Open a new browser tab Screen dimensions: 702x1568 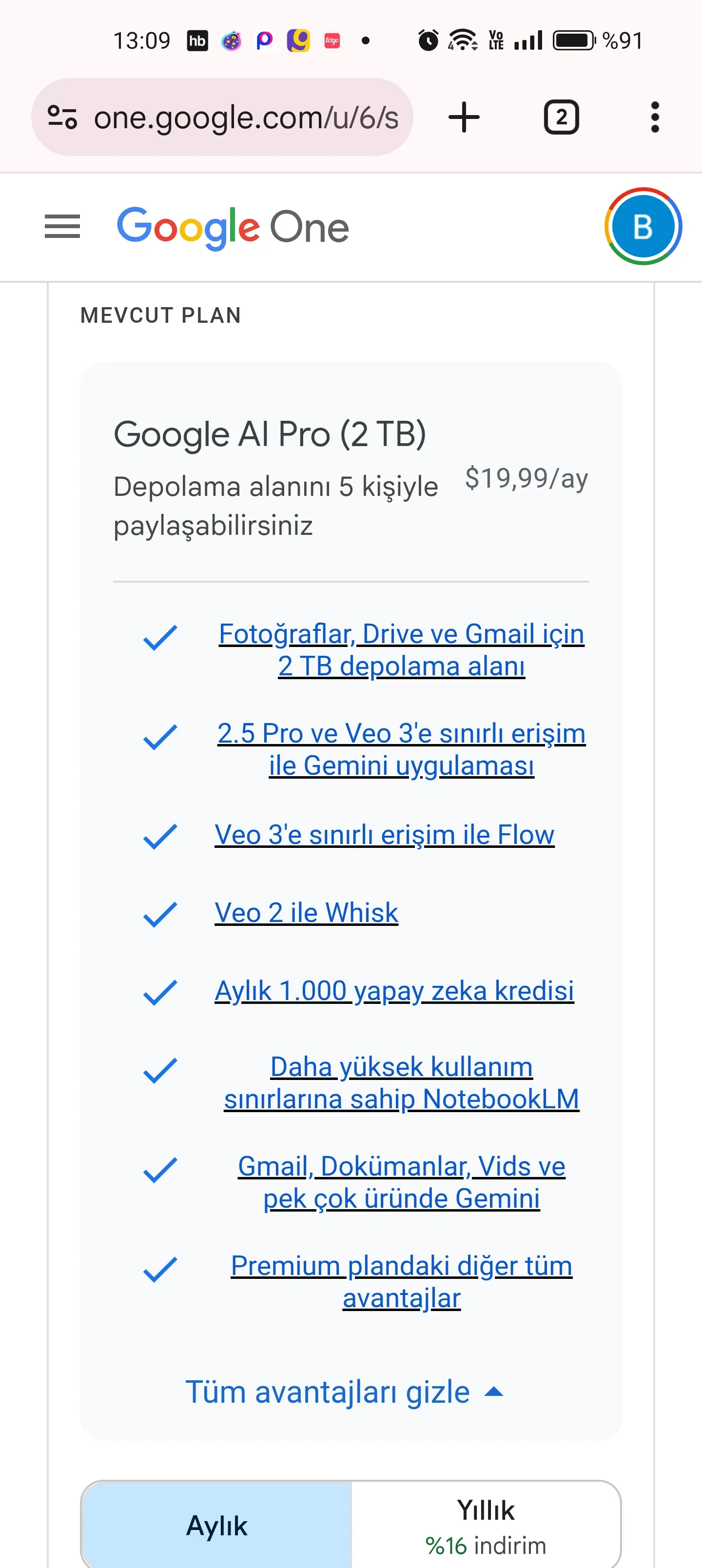[x=464, y=117]
